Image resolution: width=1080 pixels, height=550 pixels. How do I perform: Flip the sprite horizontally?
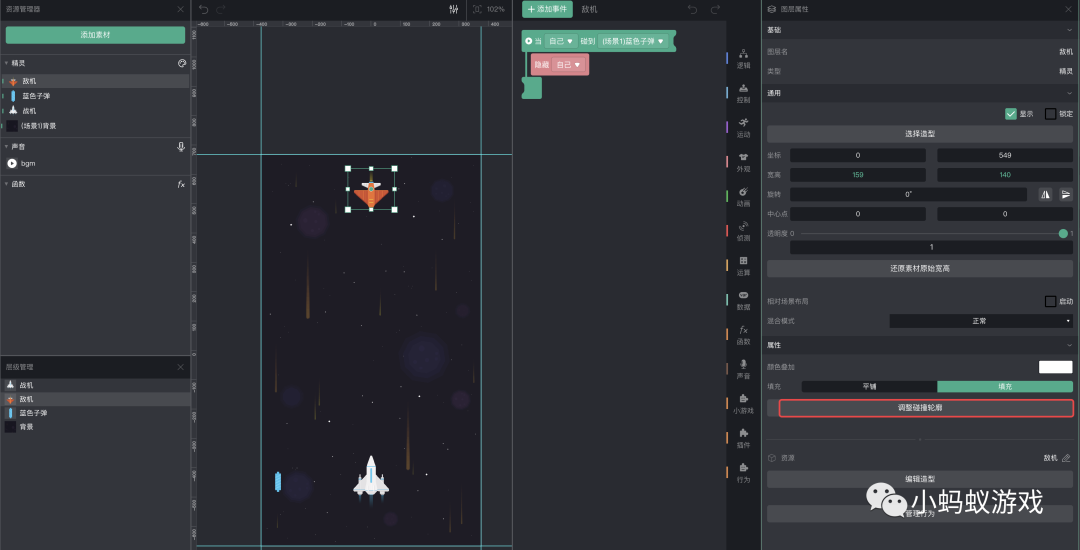(1046, 194)
